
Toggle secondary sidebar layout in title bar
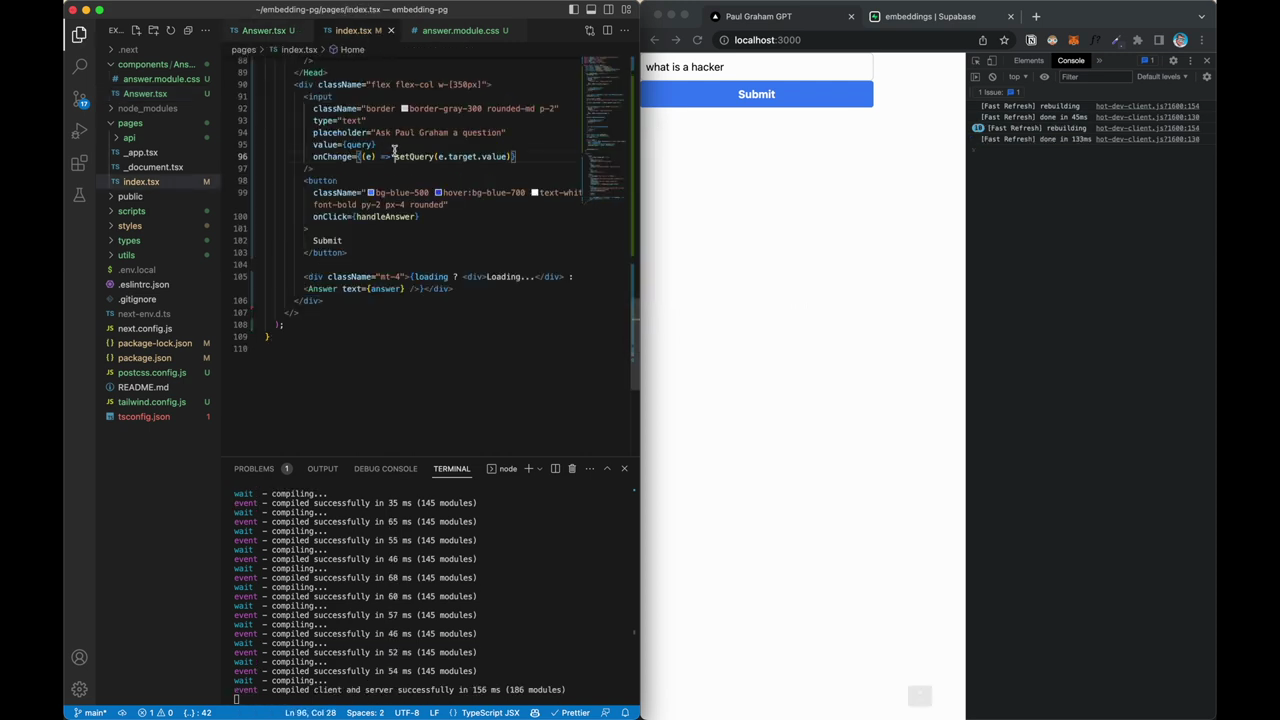tap(608, 10)
